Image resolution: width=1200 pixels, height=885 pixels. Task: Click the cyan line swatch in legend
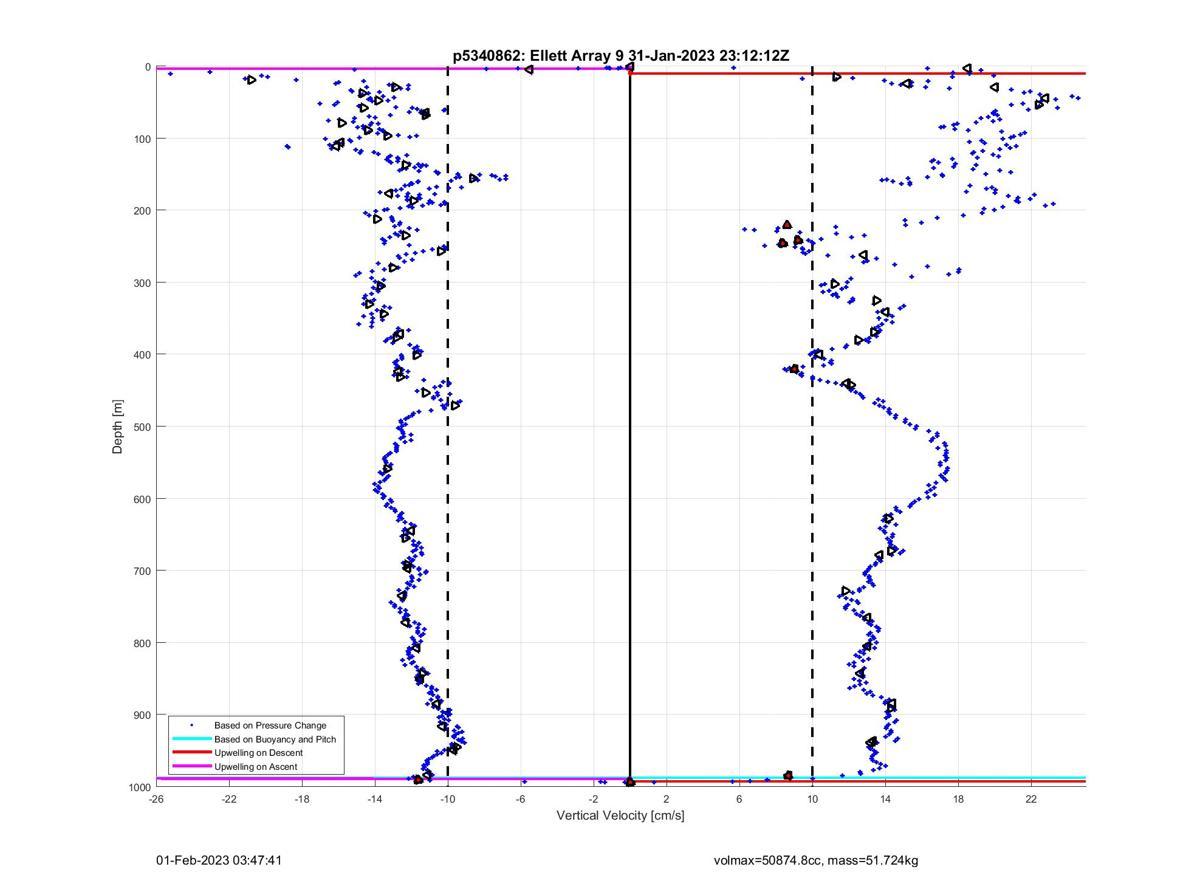click(192, 739)
